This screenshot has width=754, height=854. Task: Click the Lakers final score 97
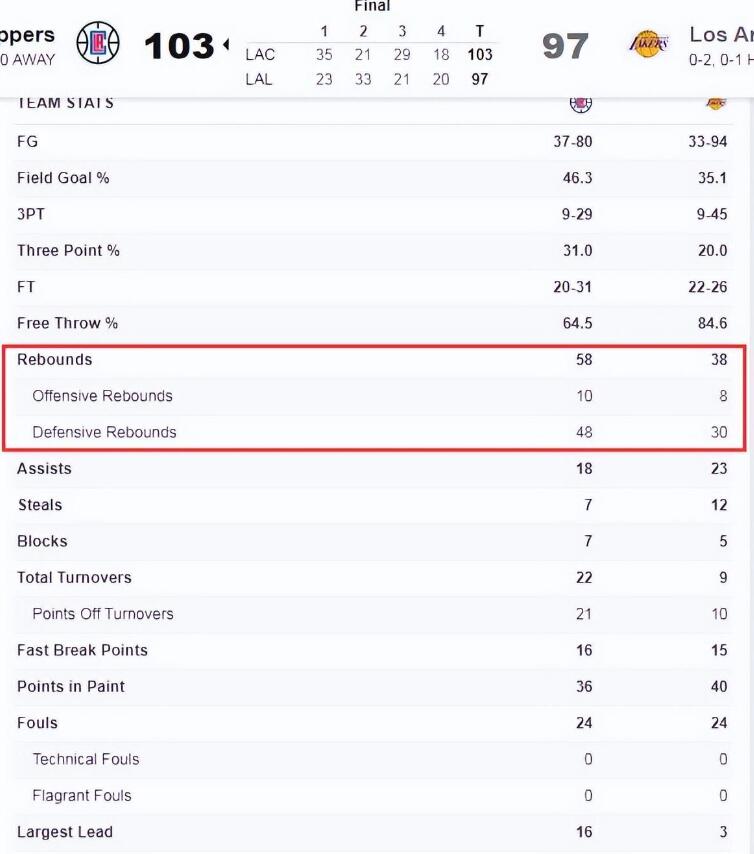pos(565,45)
